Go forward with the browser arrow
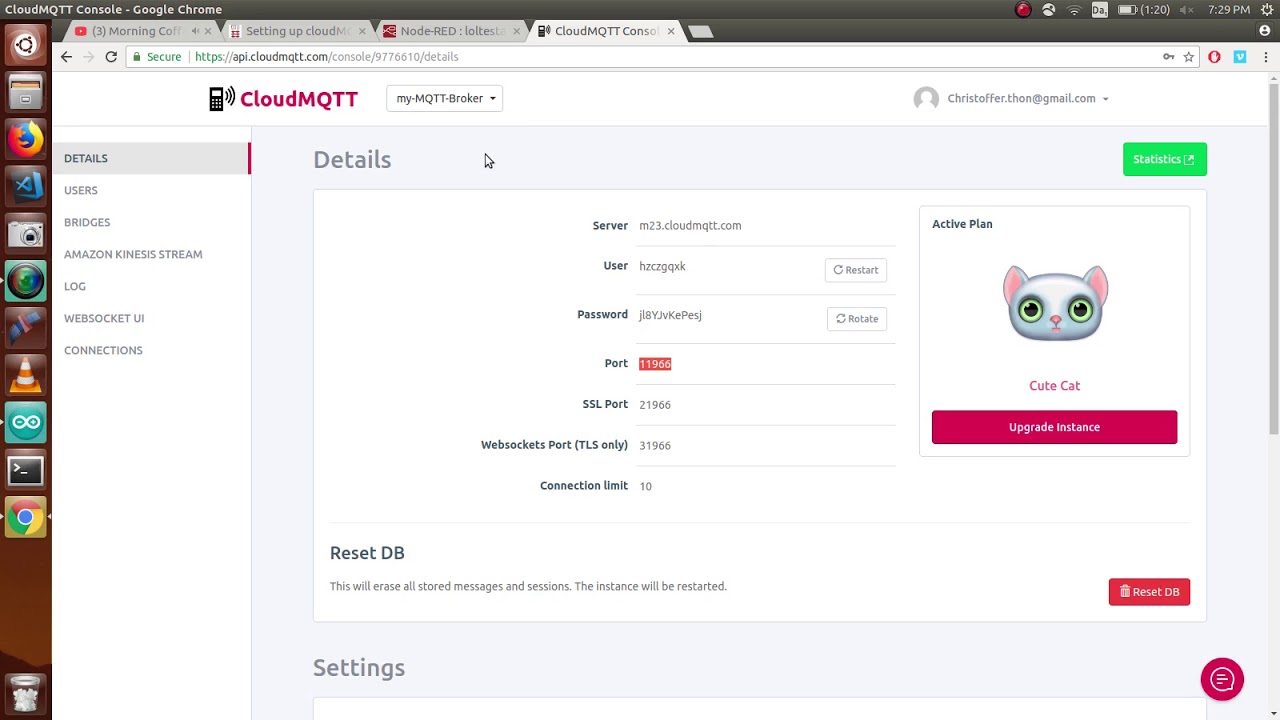Viewport: 1280px width, 720px height. pos(88,57)
